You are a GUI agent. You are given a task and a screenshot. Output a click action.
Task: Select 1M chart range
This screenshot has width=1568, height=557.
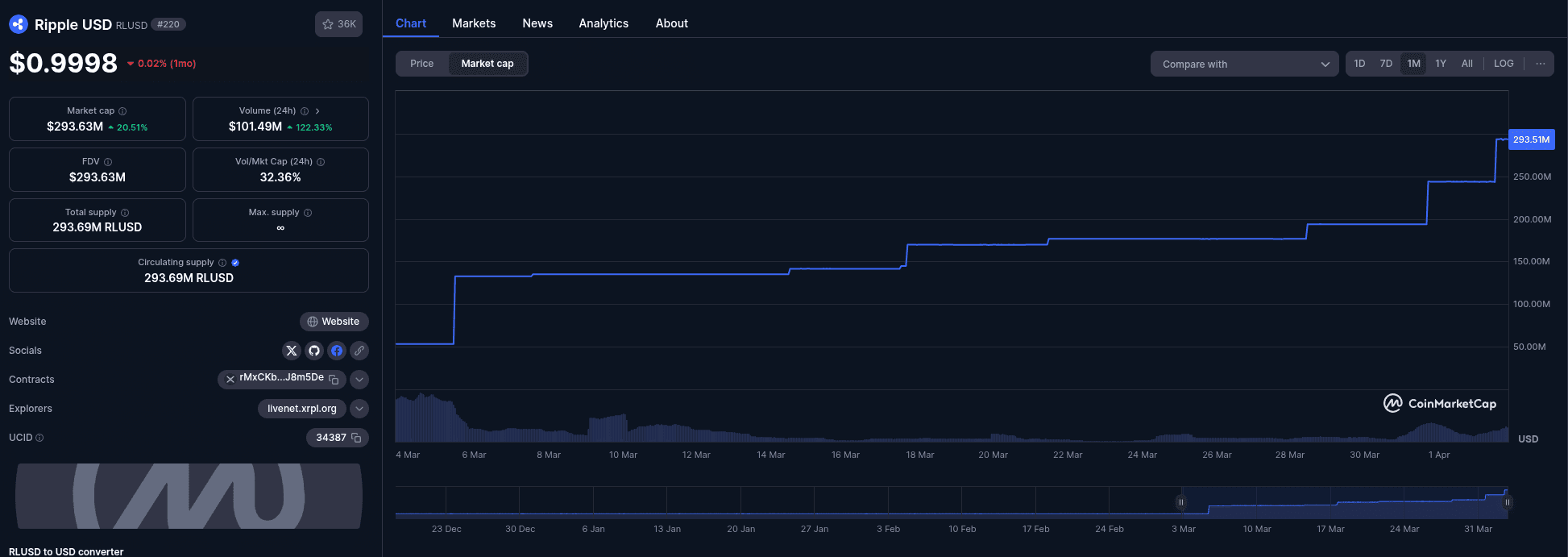1413,64
